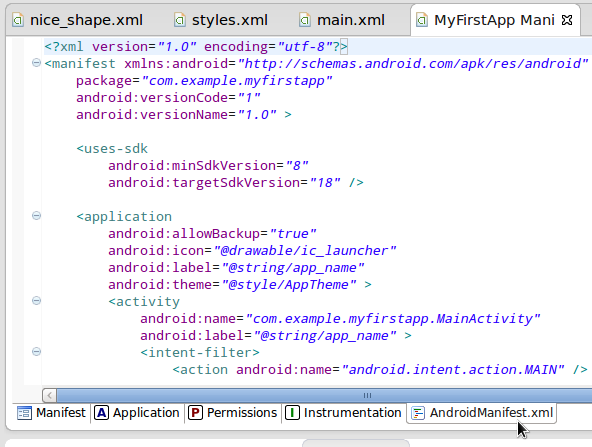Image resolution: width=592 pixels, height=447 pixels.
Task: Select the main.xml editor tab
Action: [342, 20]
